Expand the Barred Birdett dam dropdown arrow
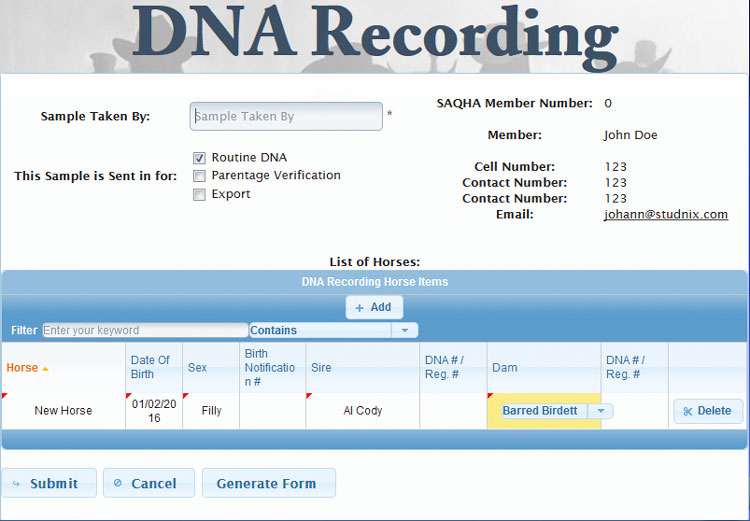Viewport: 750px width, 521px height. click(x=601, y=411)
